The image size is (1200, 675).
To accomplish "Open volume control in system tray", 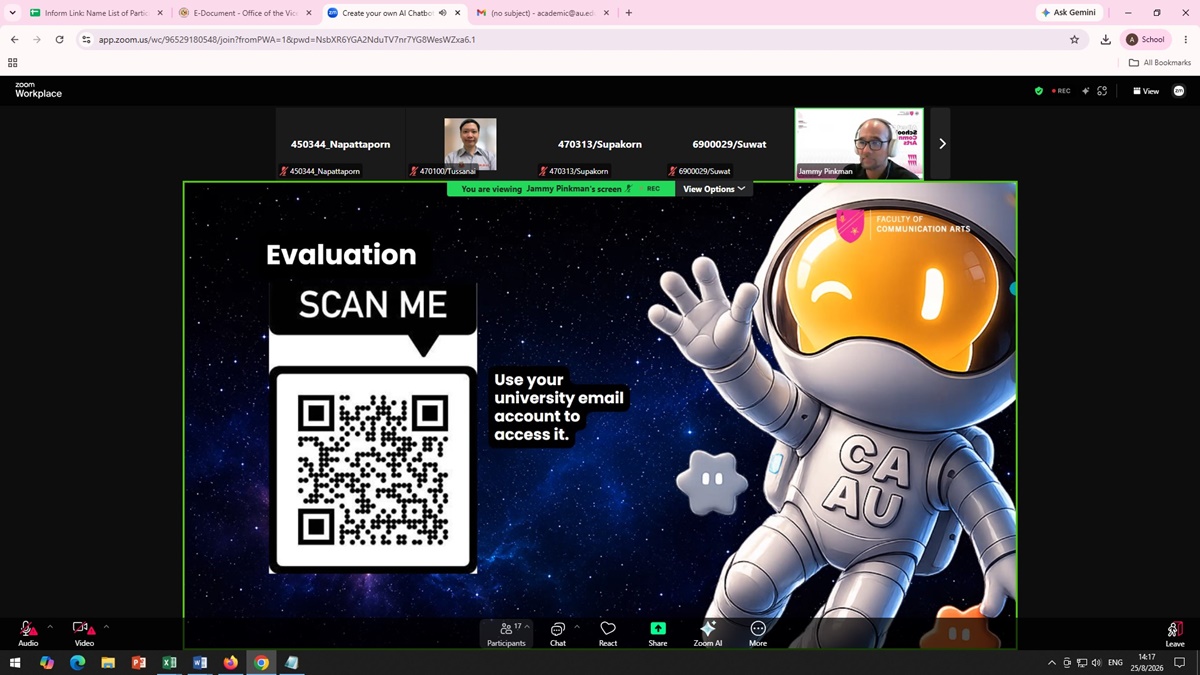I will click(x=1097, y=663).
